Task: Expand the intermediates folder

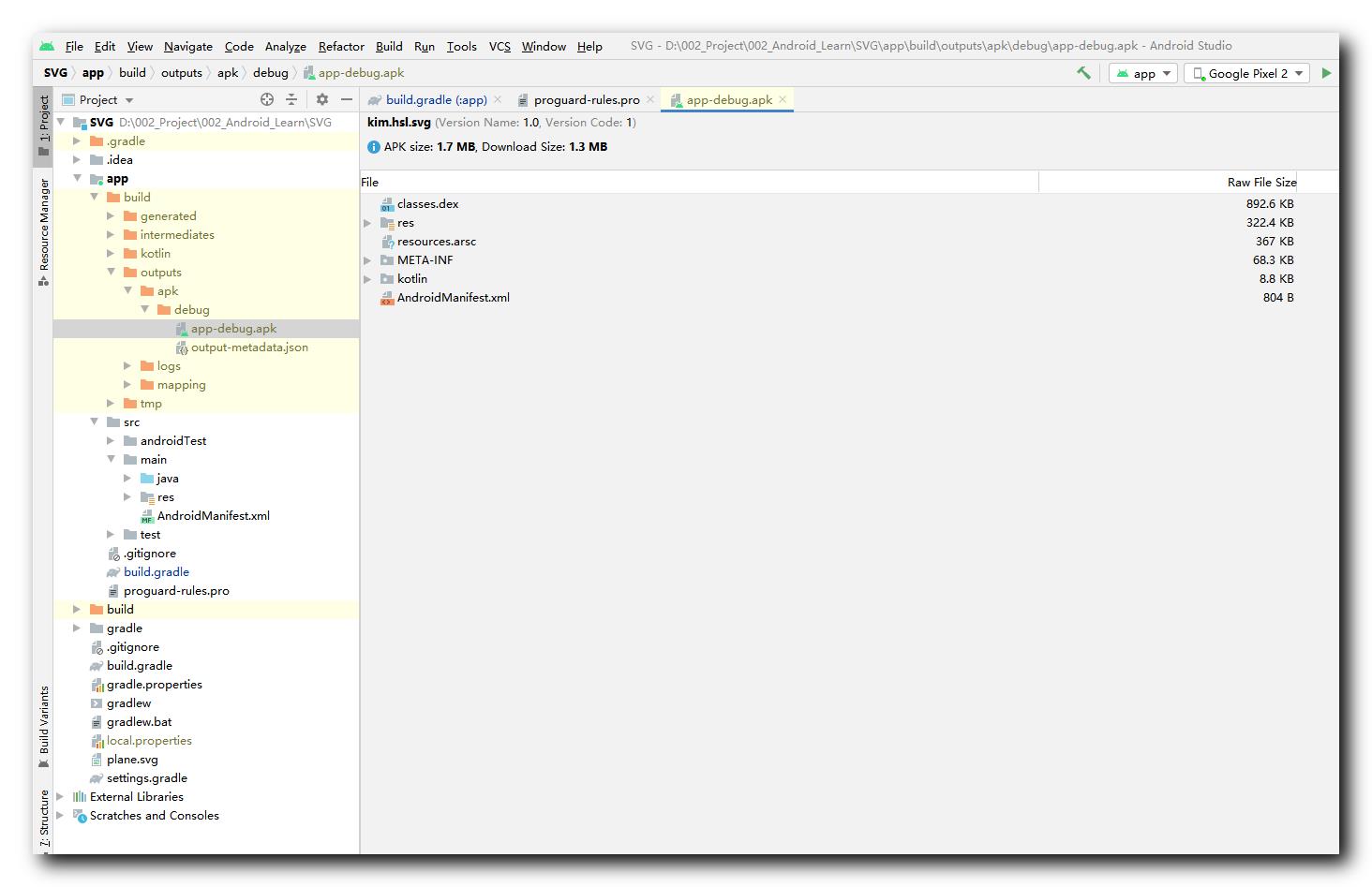Action: [x=111, y=234]
